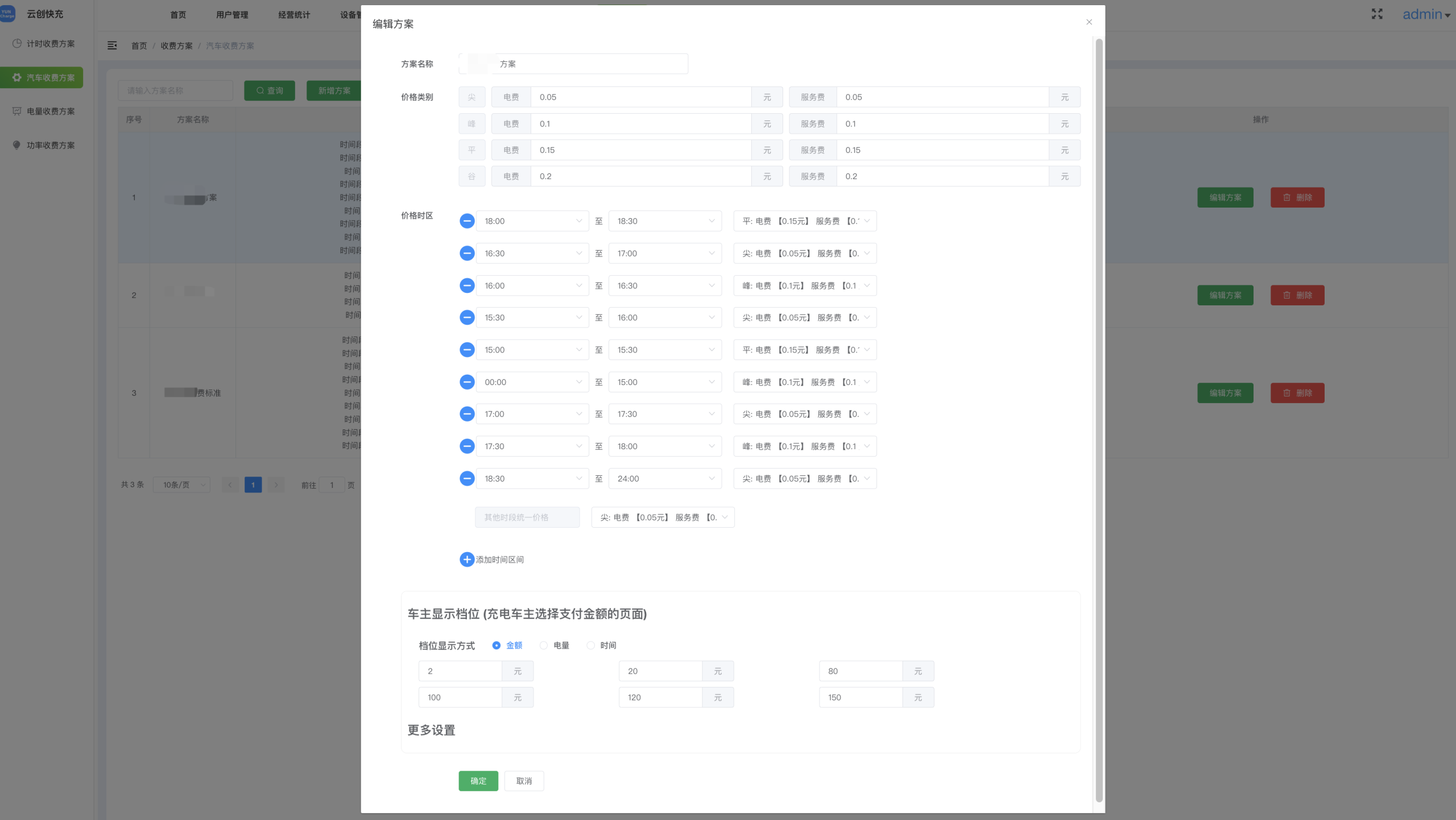The image size is (1456, 820).
Task: Select the 金额 display mode radio
Action: coord(497,645)
